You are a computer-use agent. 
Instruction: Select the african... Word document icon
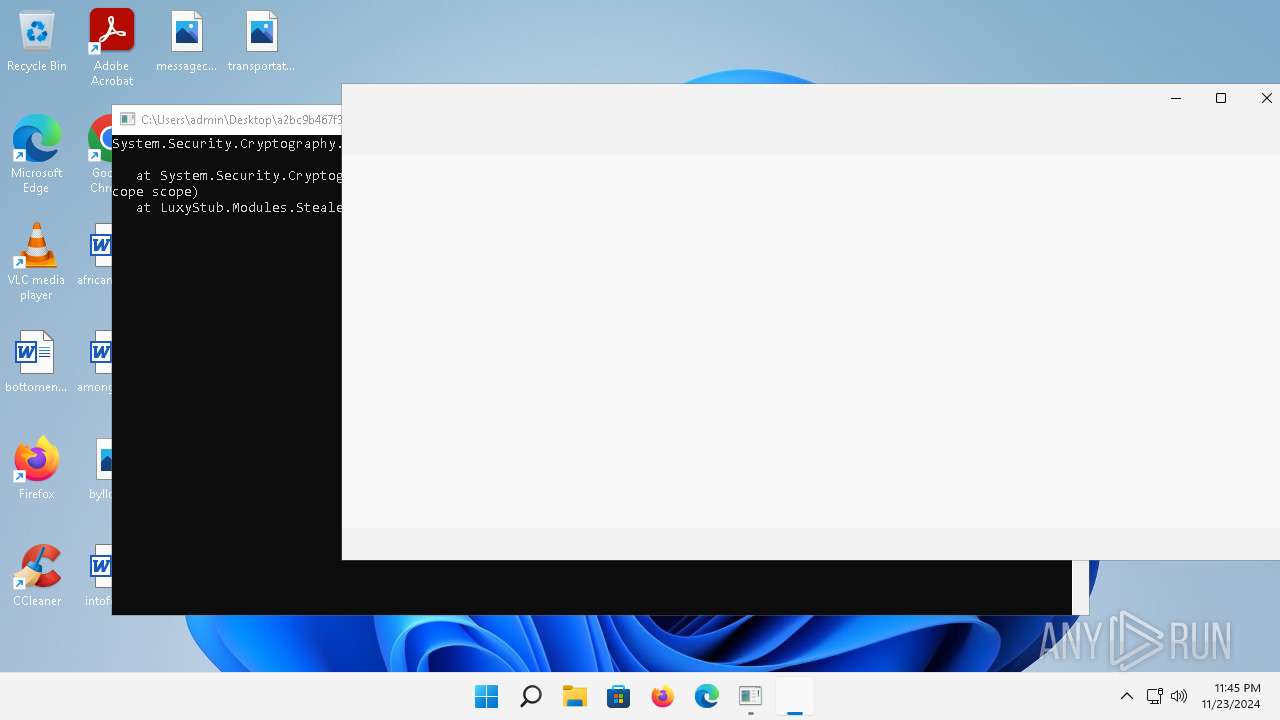coord(97,254)
